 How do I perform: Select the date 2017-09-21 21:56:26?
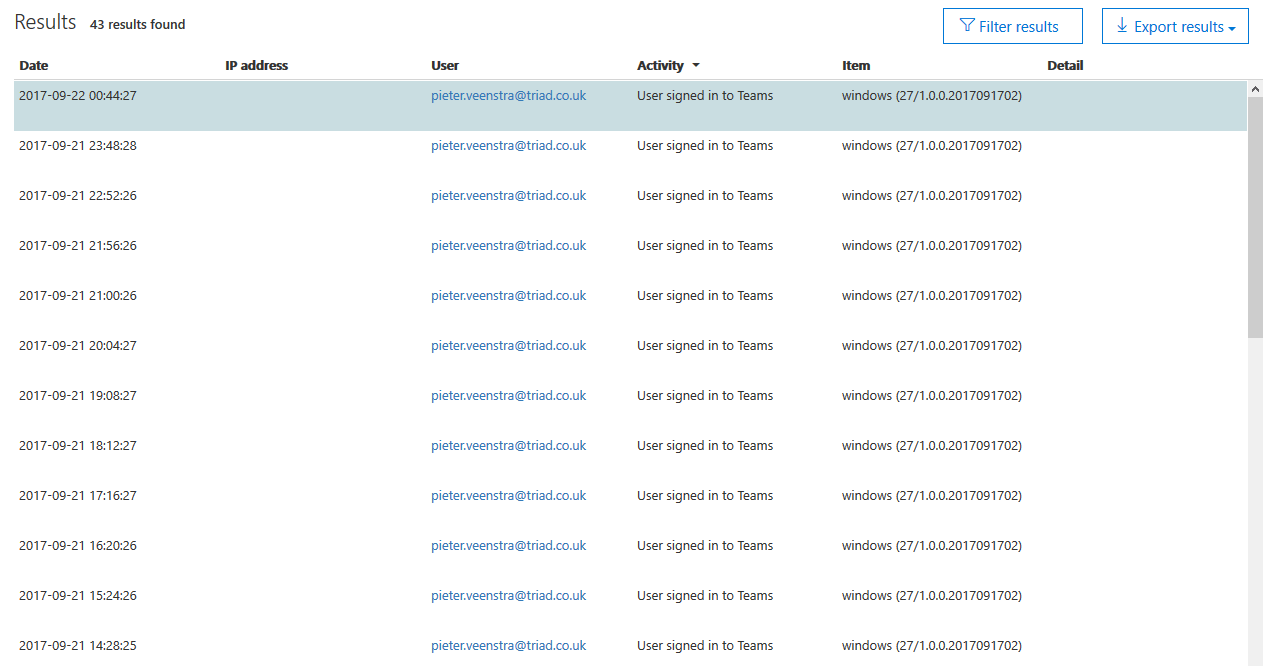[x=78, y=246]
